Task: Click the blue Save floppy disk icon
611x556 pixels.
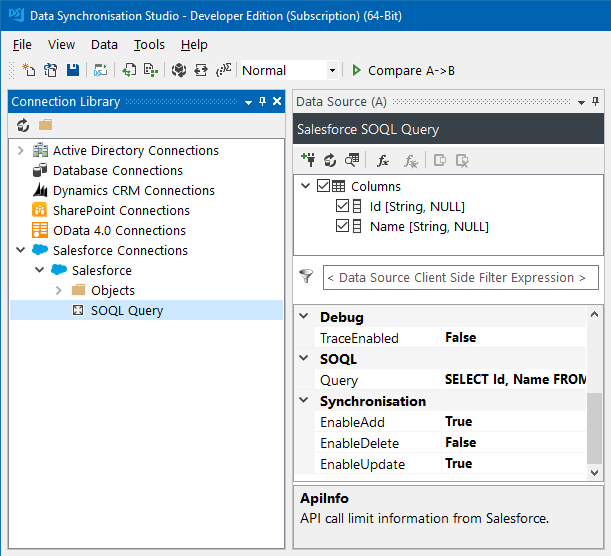Action: click(73, 70)
